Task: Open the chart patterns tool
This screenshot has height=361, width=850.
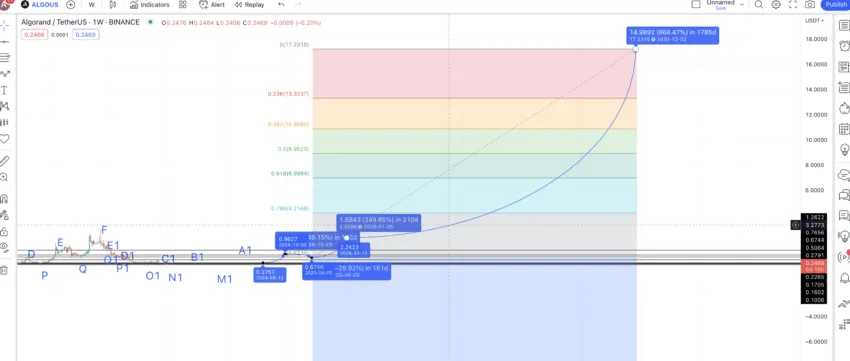Action: (x=5, y=106)
